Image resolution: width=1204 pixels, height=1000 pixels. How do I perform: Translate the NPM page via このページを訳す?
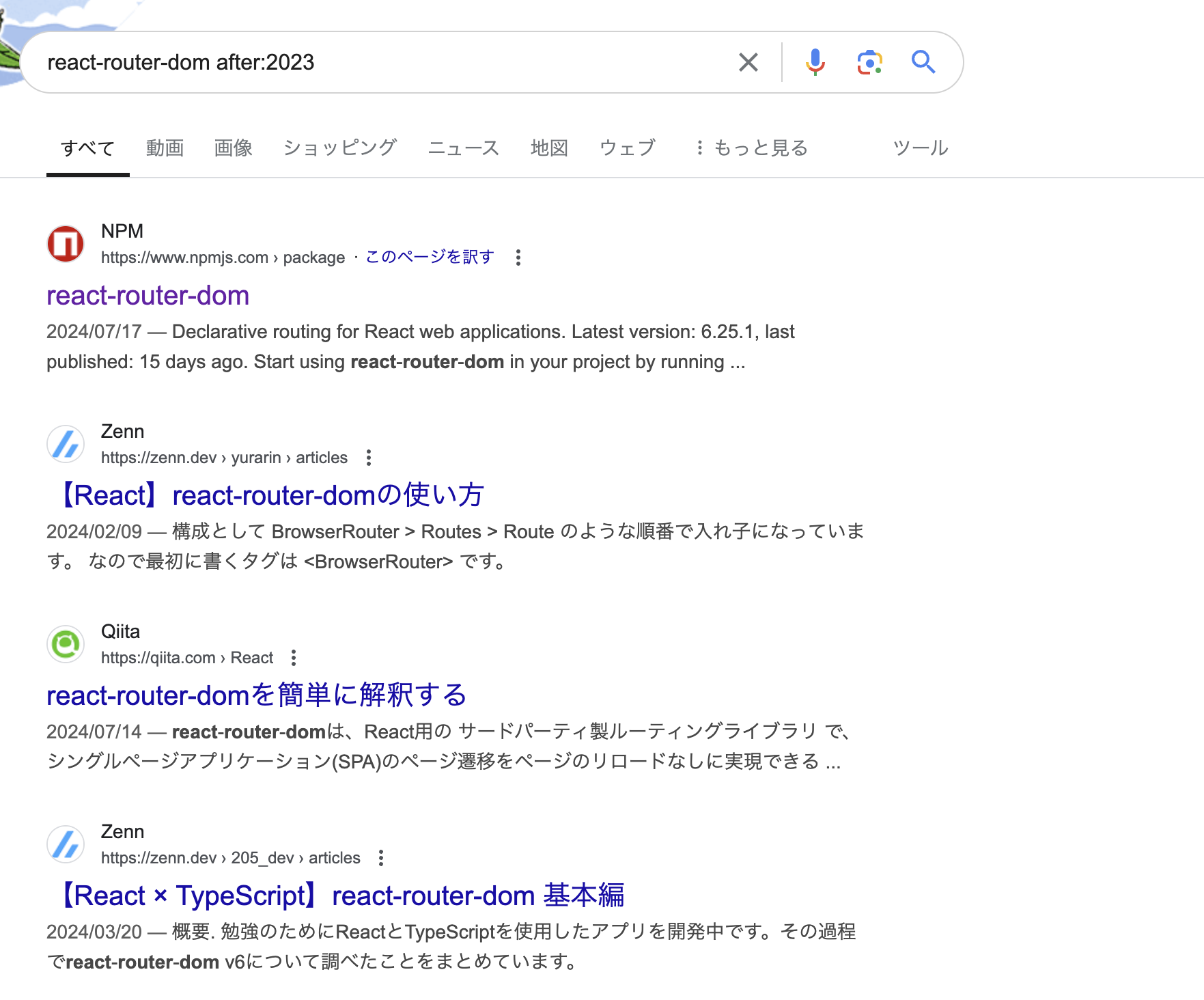click(x=428, y=257)
